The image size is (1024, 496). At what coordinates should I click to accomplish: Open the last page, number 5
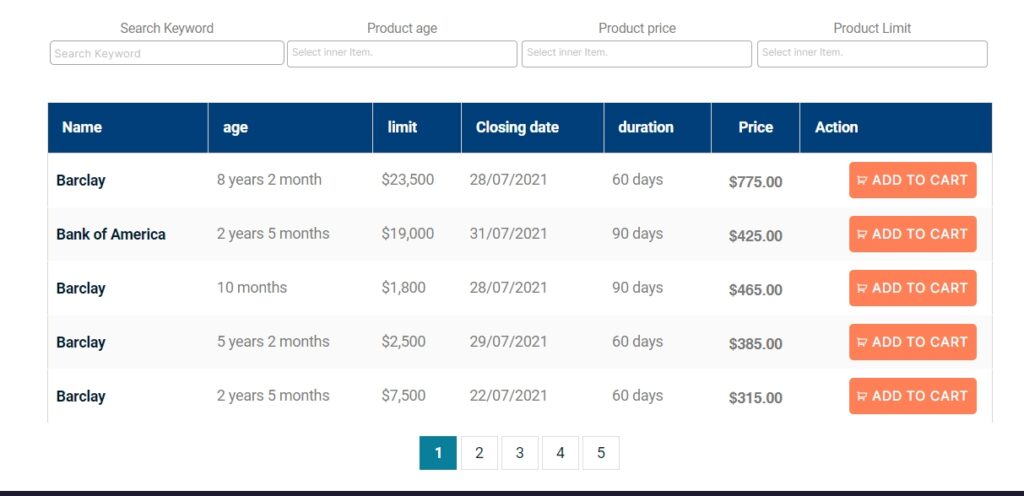(x=601, y=453)
